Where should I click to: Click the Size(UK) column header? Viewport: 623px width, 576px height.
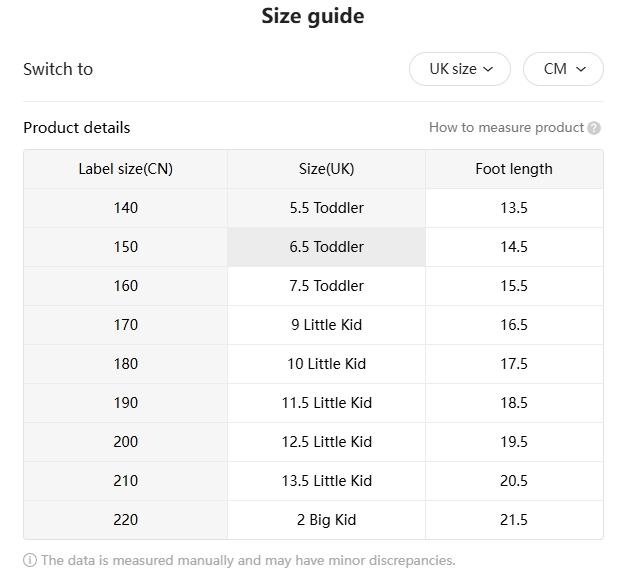pyautogui.click(x=327, y=169)
